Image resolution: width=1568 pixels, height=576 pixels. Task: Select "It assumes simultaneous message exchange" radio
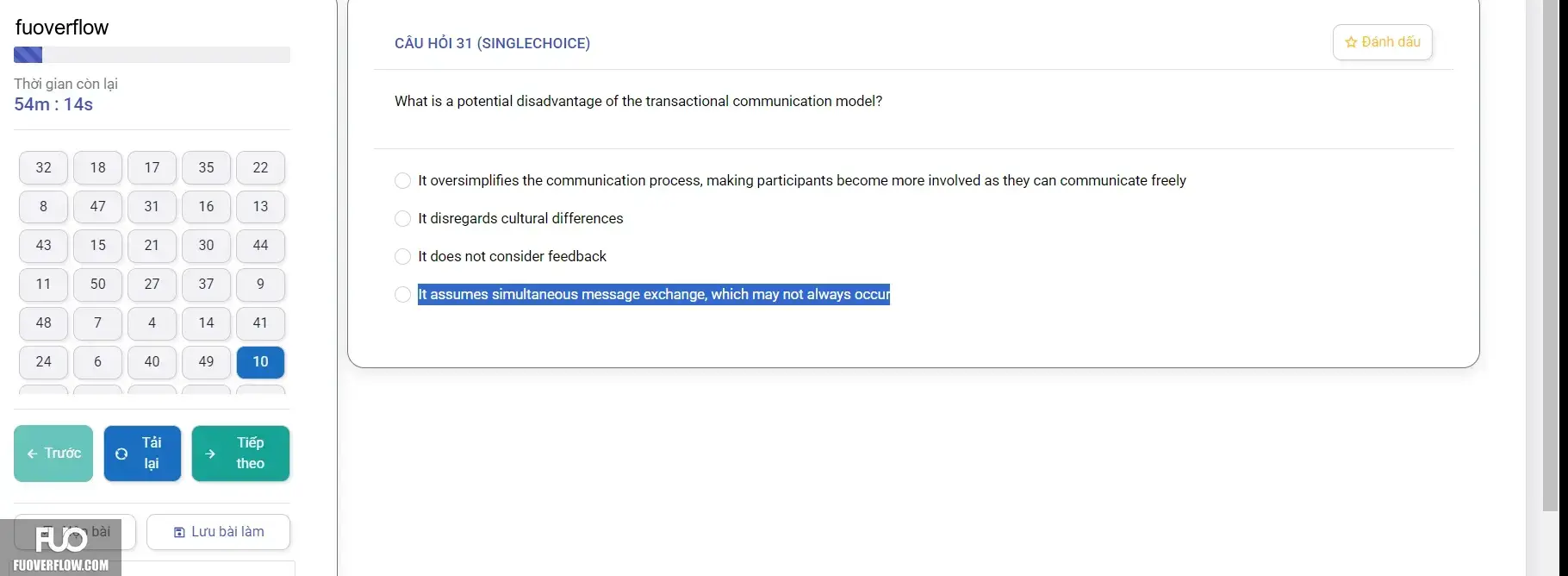coord(402,294)
